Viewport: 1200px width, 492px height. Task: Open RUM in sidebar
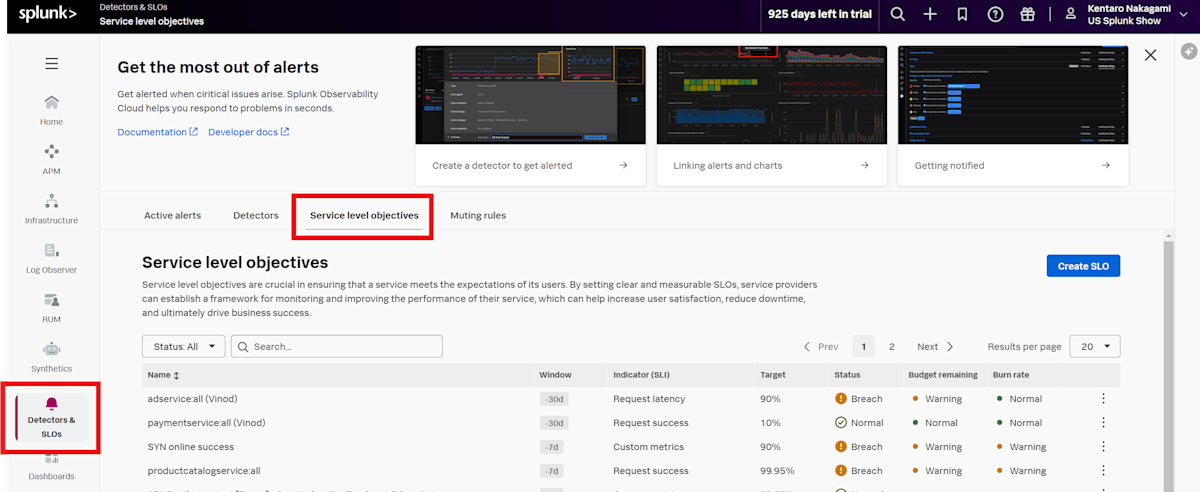51,308
